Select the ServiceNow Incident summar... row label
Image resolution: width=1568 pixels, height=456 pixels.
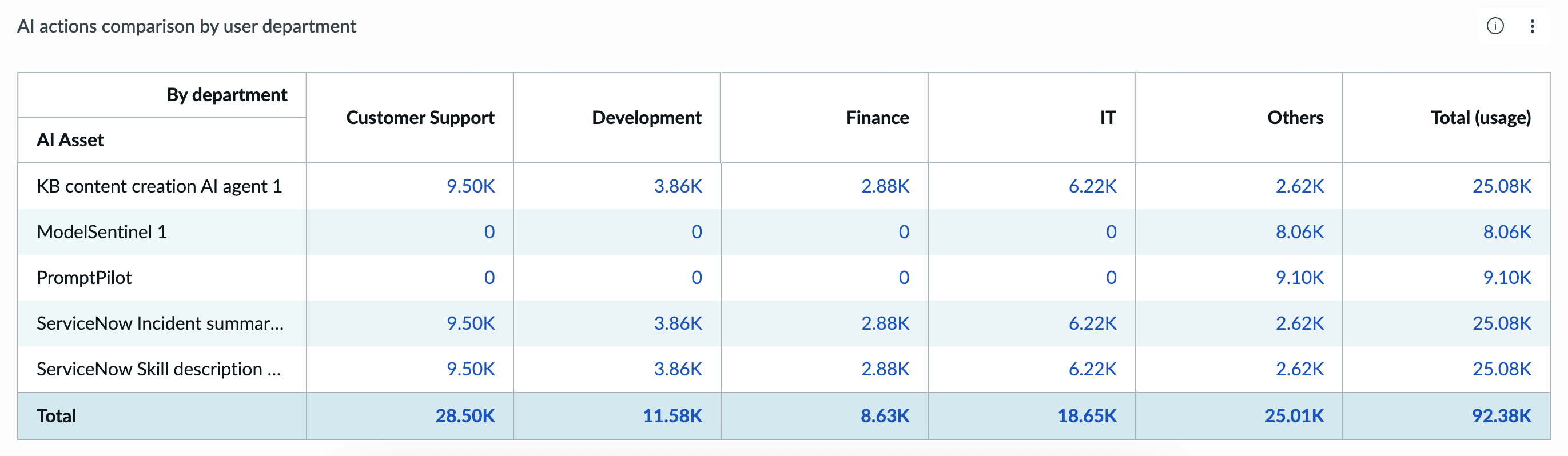pos(160,323)
